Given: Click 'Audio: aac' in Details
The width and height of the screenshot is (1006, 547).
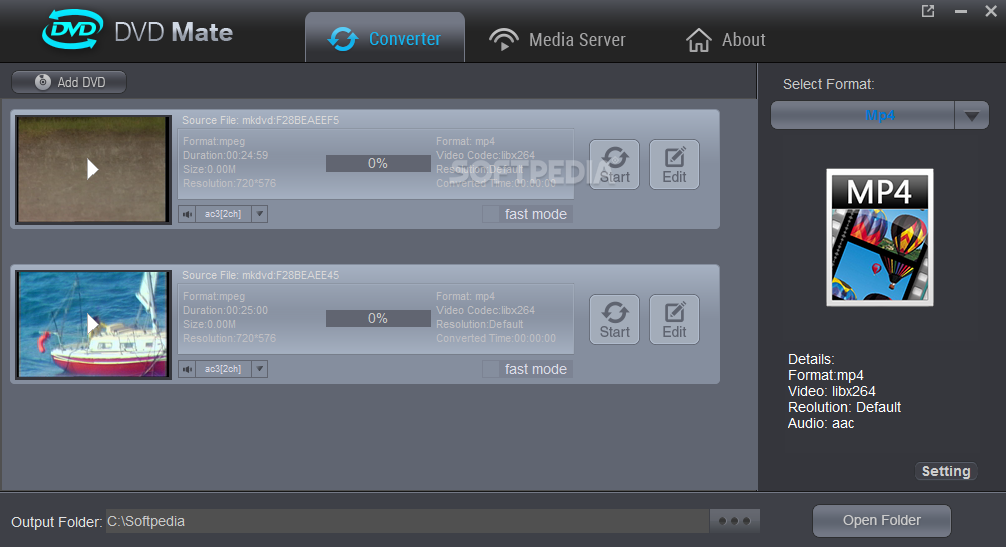Looking at the screenshot, I should [821, 423].
